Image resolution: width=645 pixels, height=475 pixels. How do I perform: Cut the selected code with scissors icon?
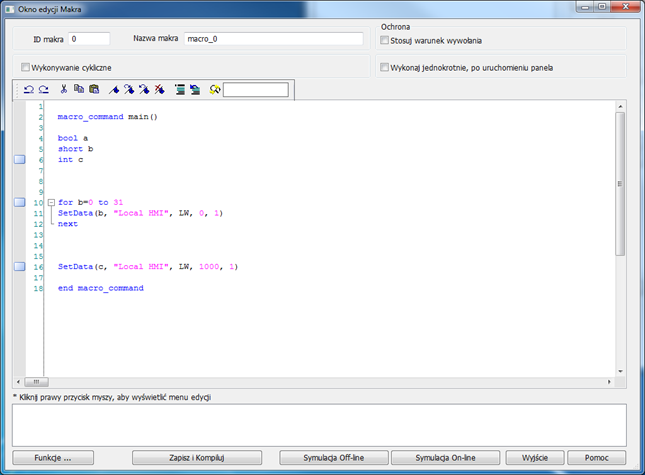64,89
